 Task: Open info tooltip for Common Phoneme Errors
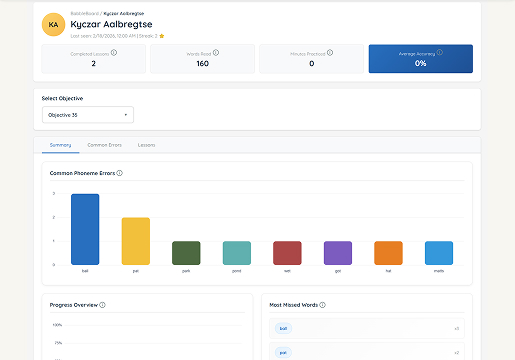click(120, 173)
